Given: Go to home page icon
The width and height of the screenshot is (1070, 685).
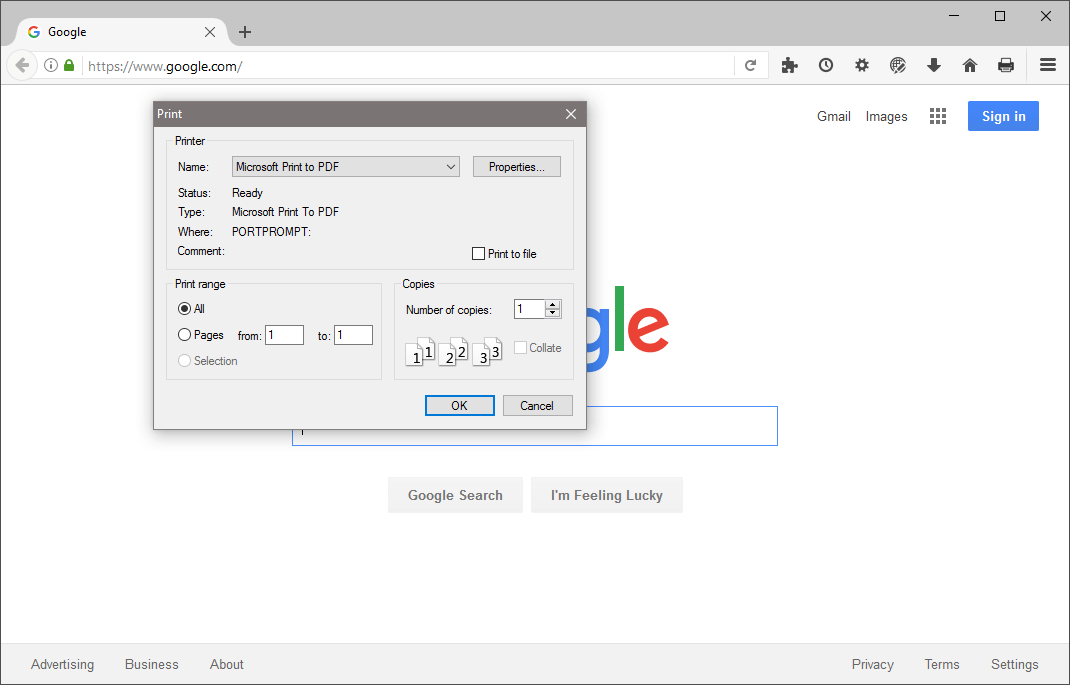Looking at the screenshot, I should click(970, 65).
